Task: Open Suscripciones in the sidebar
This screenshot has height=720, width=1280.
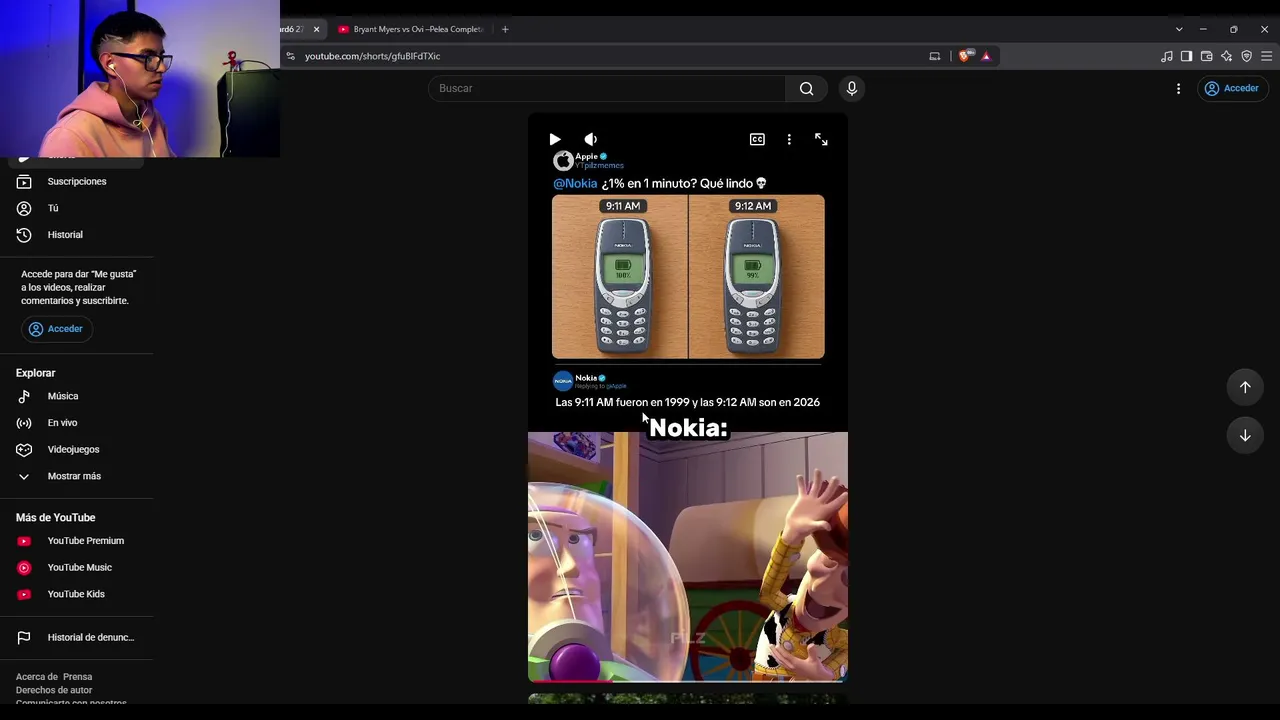Action: click(77, 182)
